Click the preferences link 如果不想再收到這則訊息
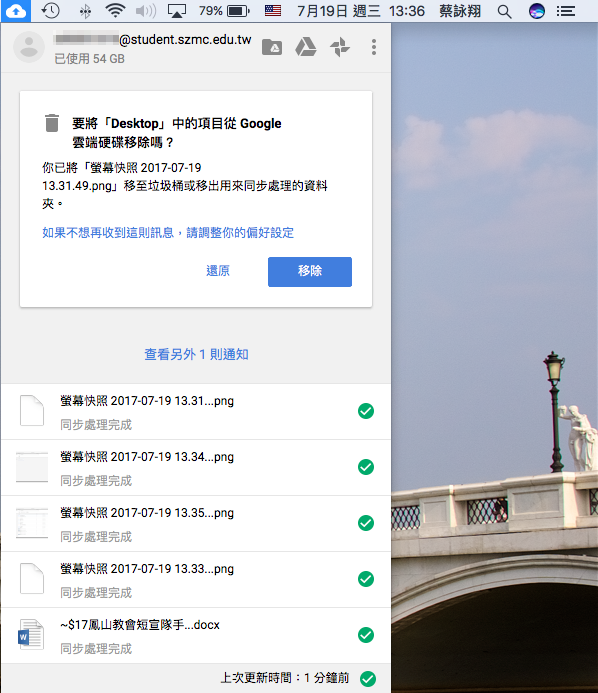 tap(168, 232)
